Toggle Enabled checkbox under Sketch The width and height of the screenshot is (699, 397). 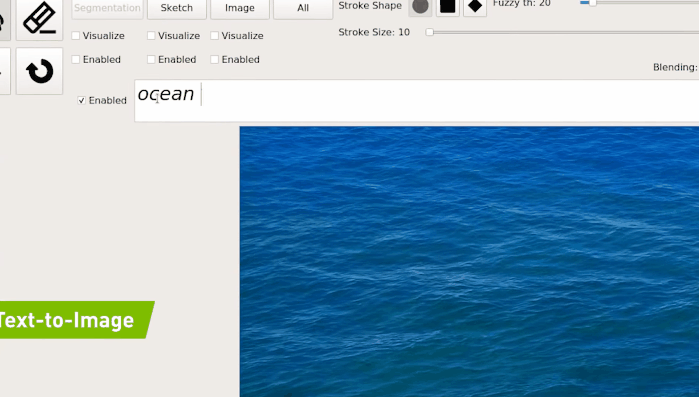coord(151,59)
